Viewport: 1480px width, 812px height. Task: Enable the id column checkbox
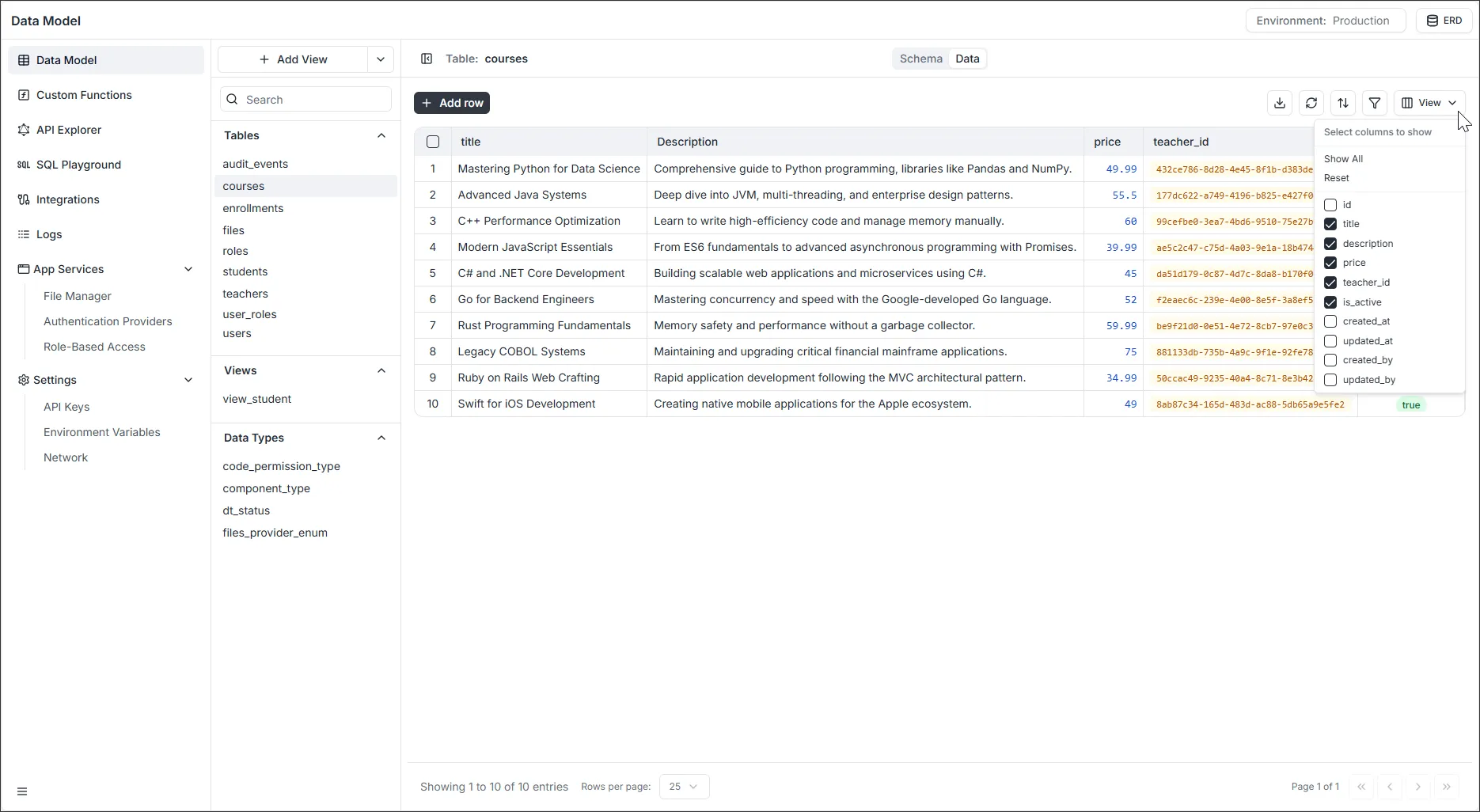1330,205
